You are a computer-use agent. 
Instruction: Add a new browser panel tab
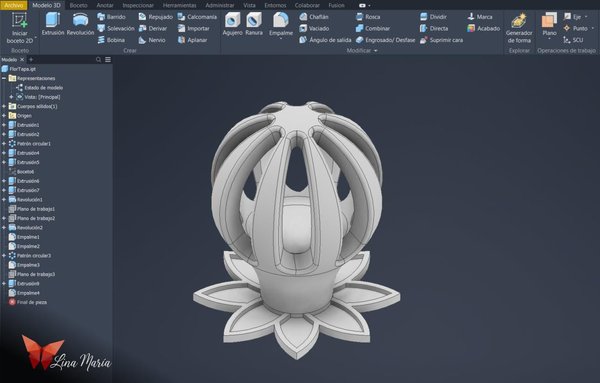pos(31,60)
